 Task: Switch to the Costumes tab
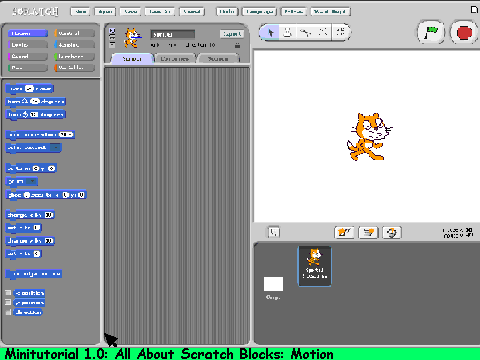pos(175,59)
